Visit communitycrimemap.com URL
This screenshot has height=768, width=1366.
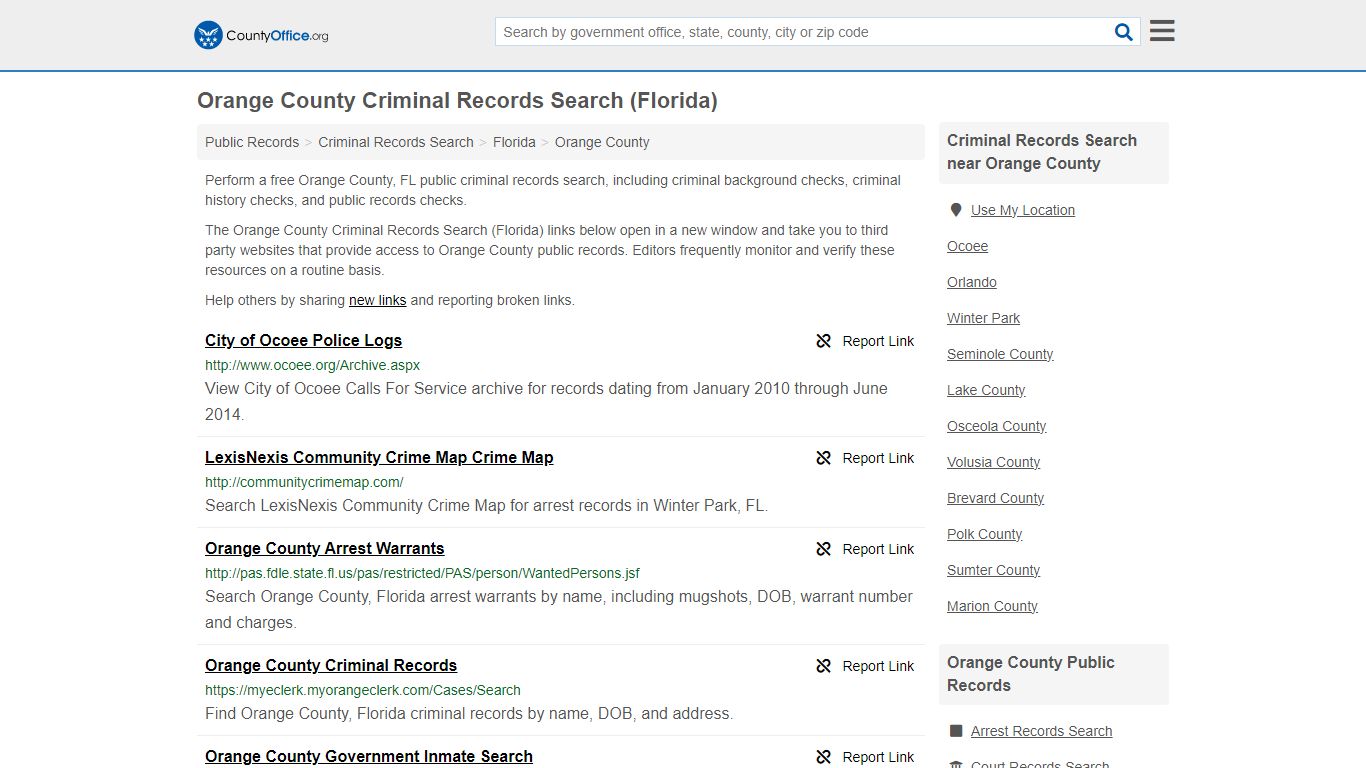304,482
